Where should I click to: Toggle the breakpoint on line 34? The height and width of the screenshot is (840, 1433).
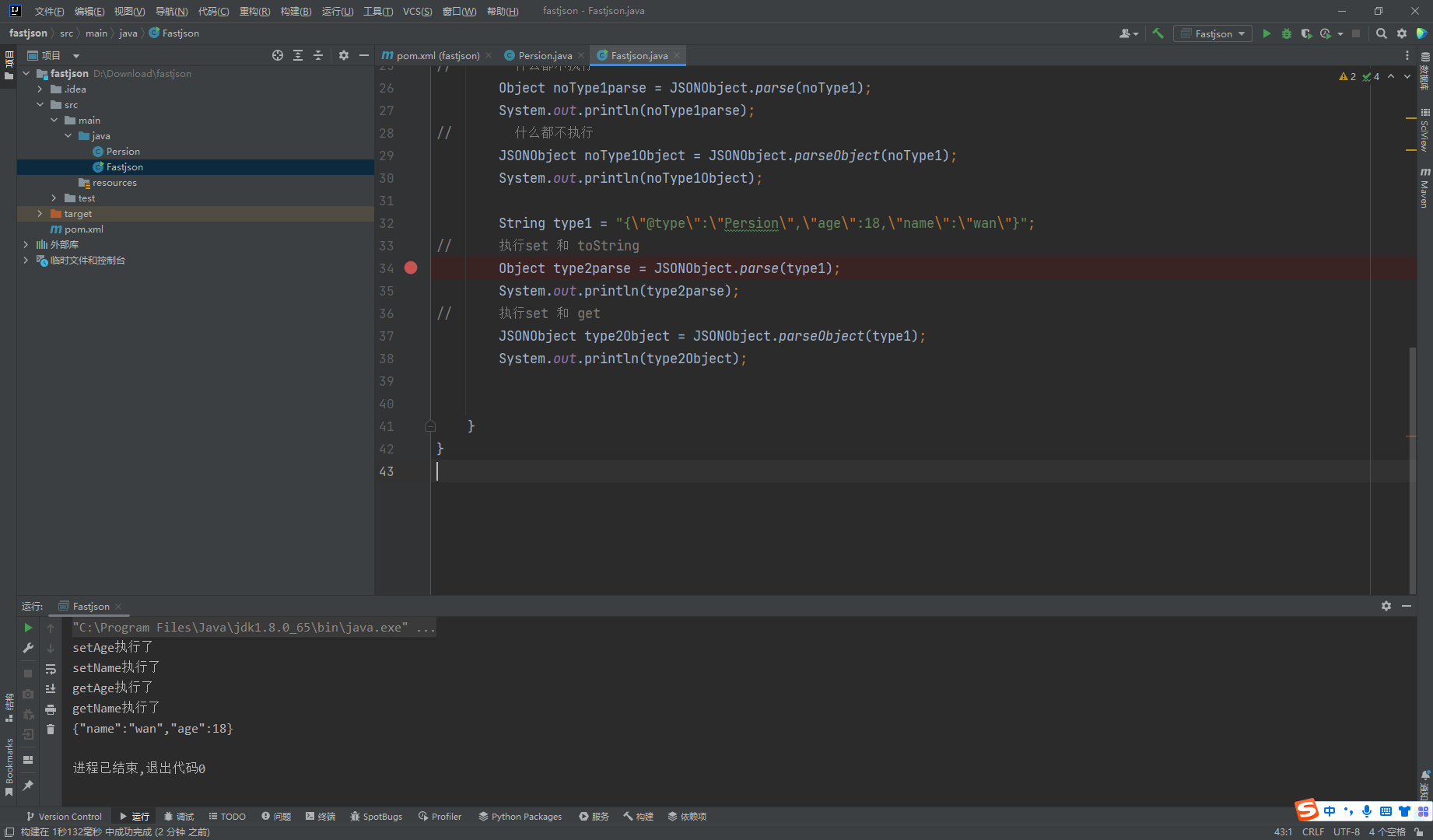411,268
